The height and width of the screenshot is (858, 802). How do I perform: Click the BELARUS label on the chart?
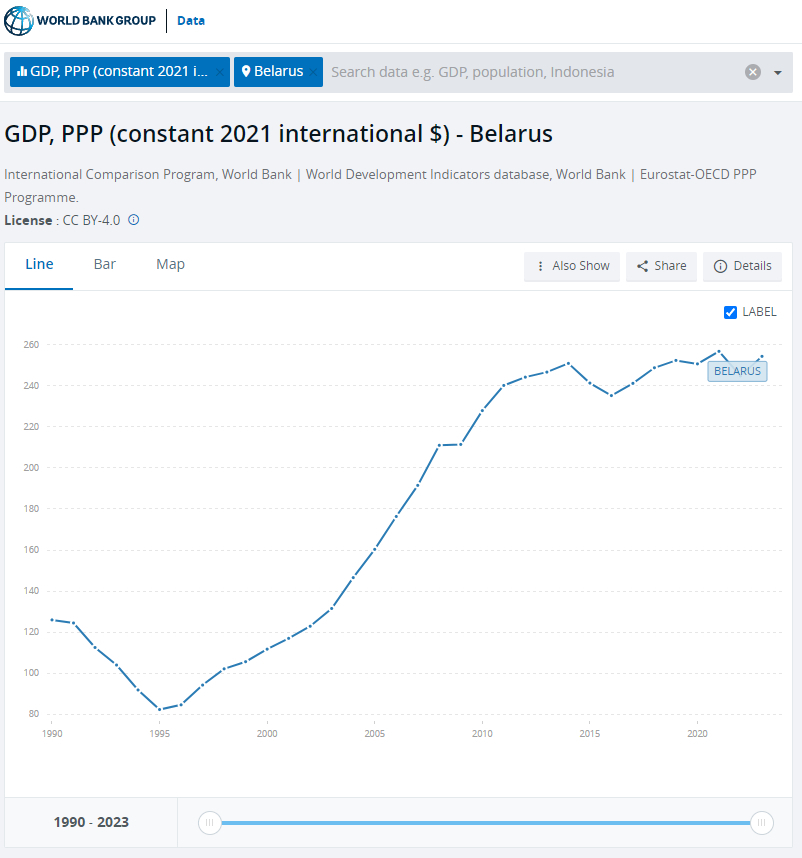737,371
